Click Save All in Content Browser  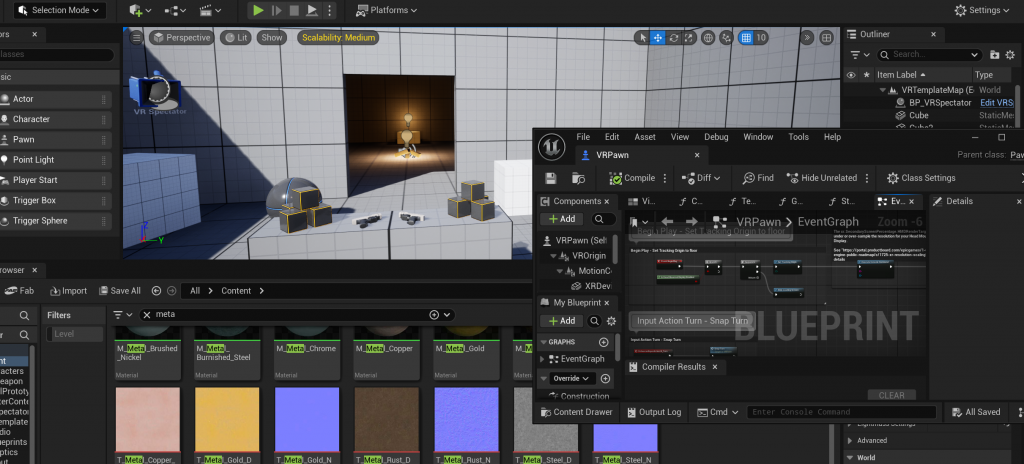click(x=120, y=291)
